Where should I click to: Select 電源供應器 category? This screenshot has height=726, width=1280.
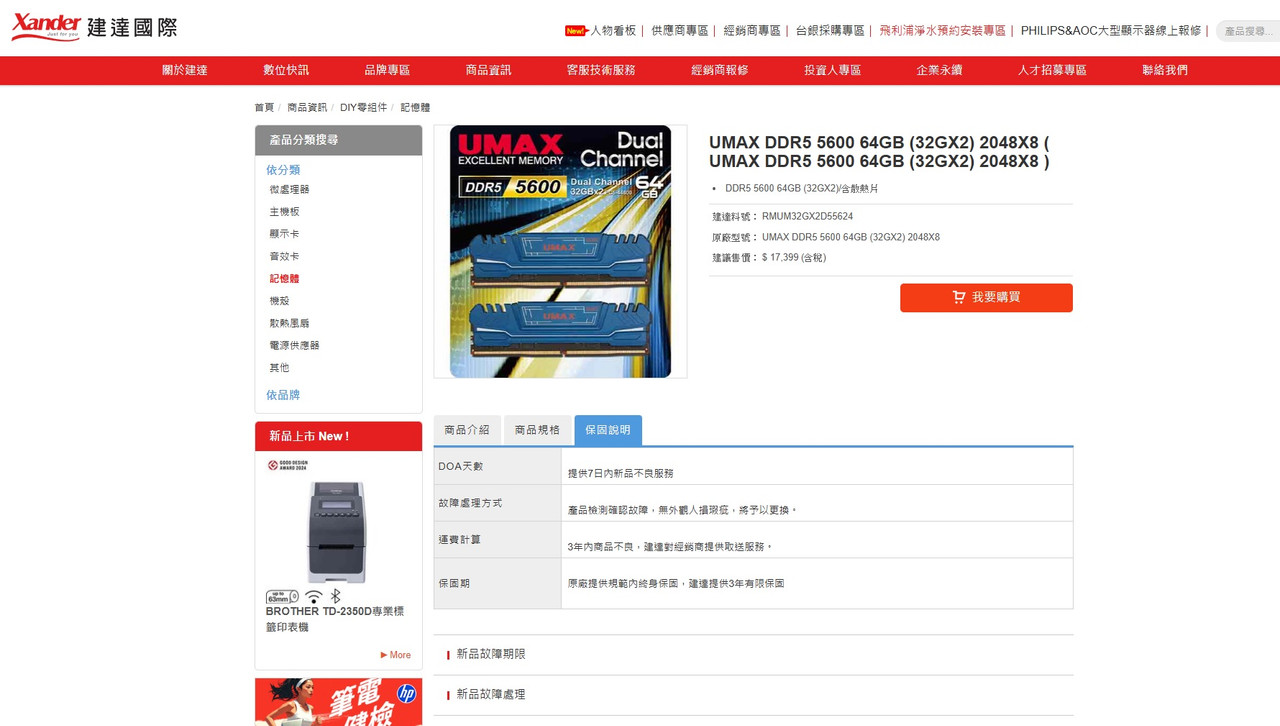pos(294,345)
